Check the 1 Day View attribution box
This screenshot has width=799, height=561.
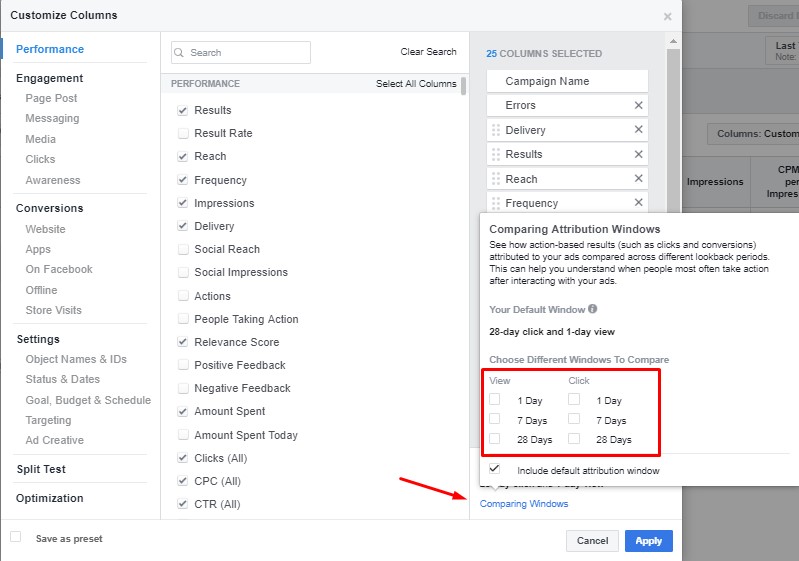point(494,399)
